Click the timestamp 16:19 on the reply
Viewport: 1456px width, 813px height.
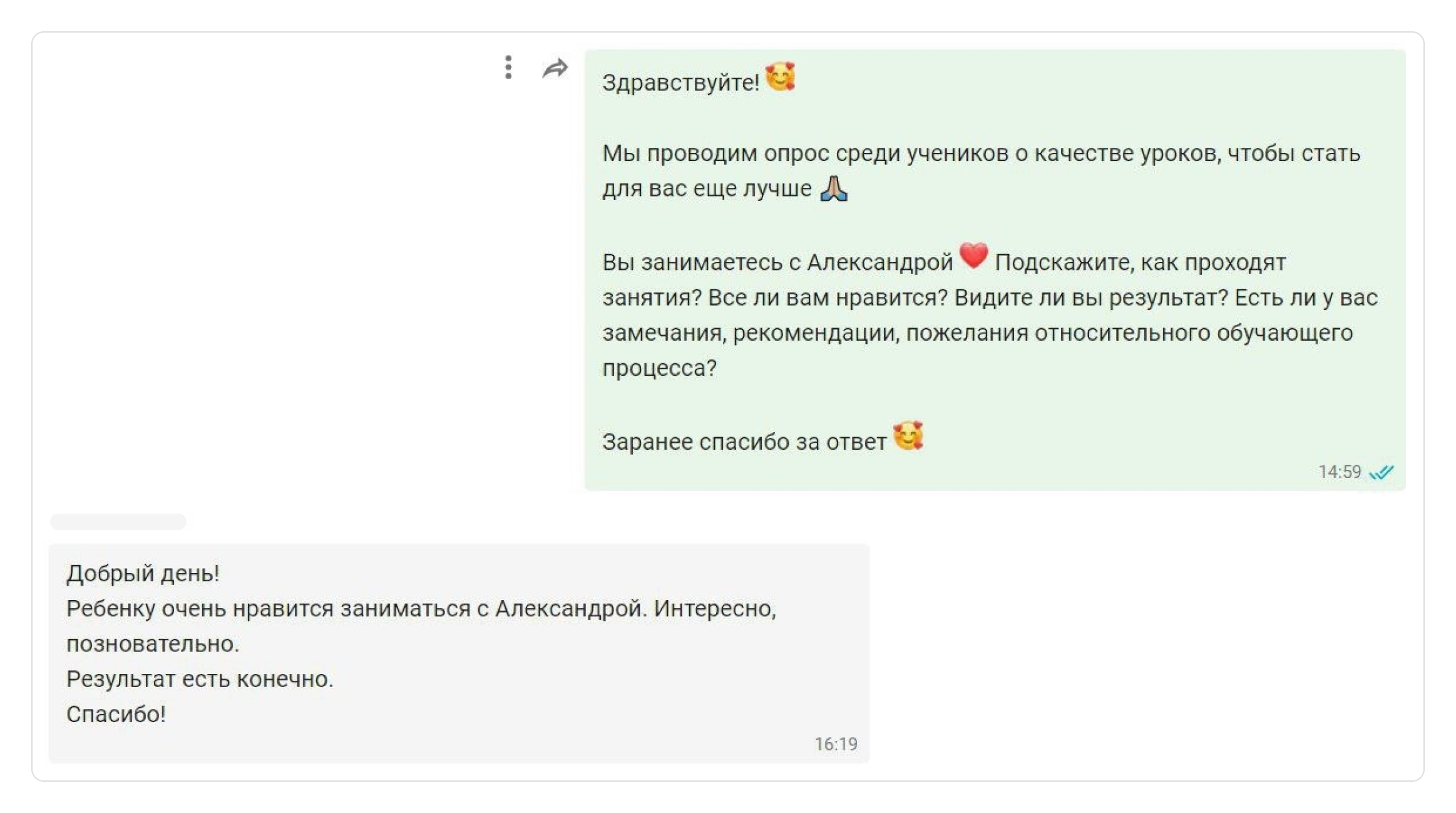[836, 743]
